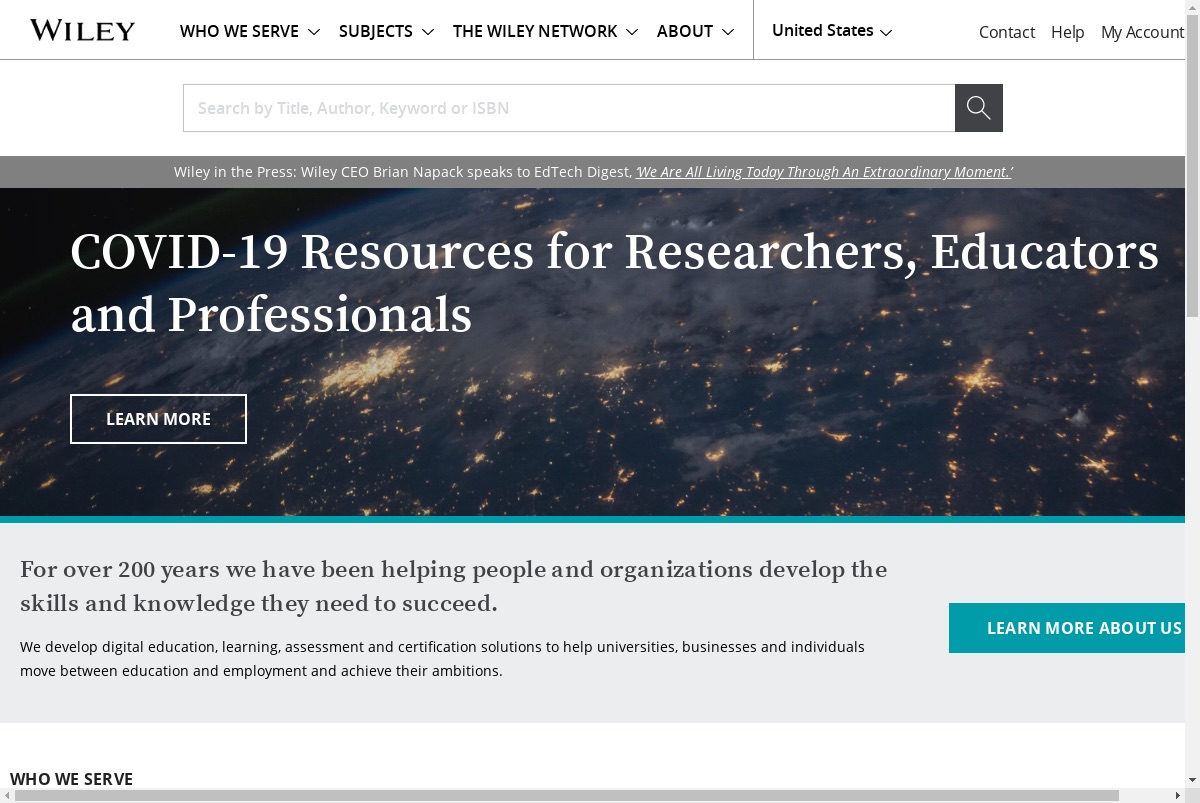Image resolution: width=1200 pixels, height=803 pixels.
Task: Click the Wiley logo
Action: tap(82, 31)
